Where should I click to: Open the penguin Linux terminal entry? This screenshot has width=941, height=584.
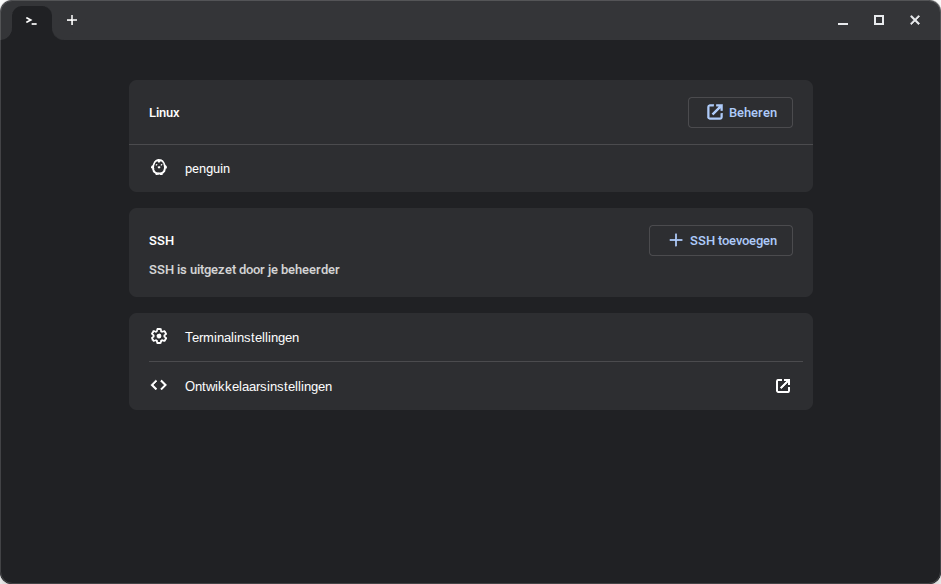click(207, 169)
